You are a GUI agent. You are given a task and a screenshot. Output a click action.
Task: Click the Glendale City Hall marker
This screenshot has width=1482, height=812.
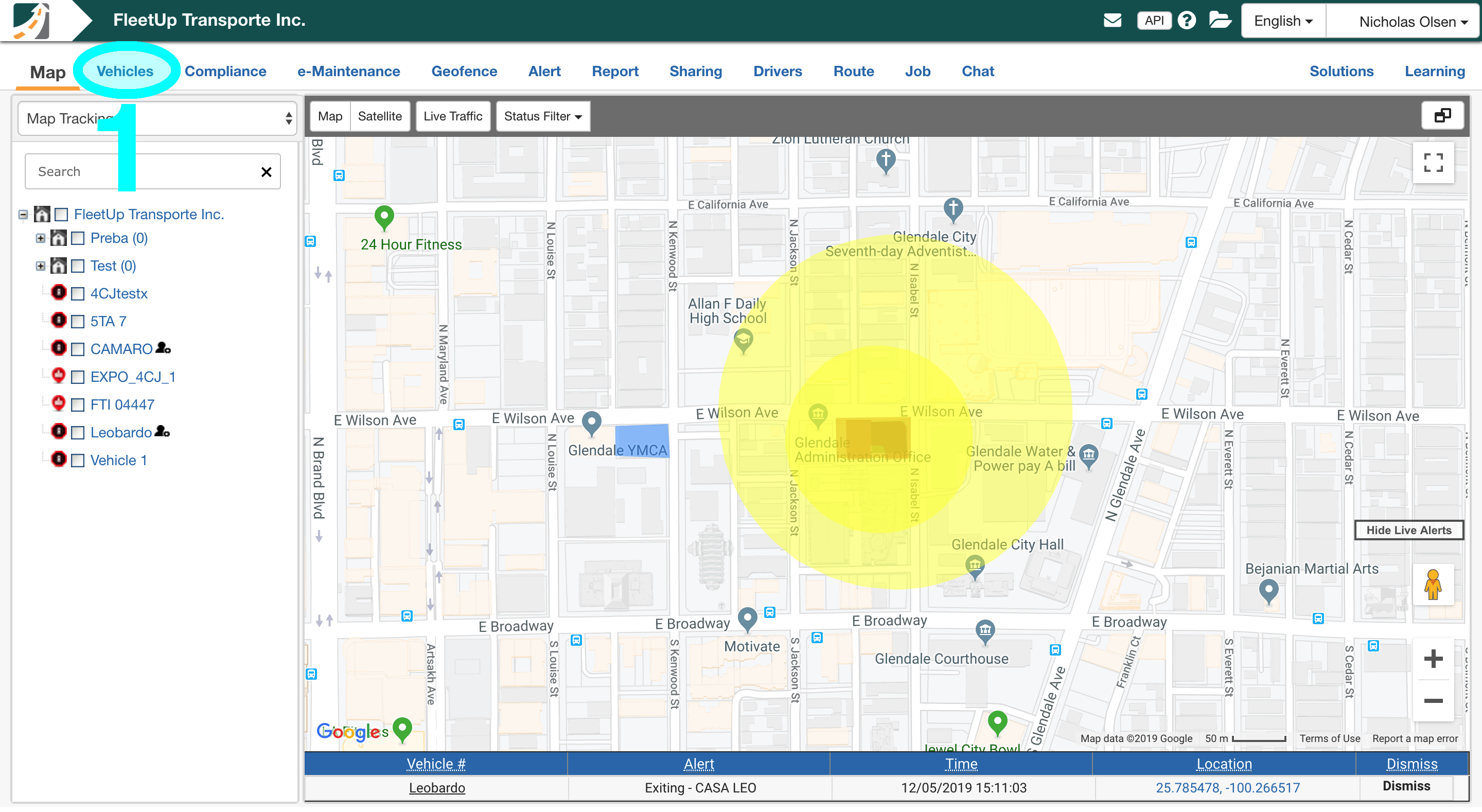coord(974,568)
